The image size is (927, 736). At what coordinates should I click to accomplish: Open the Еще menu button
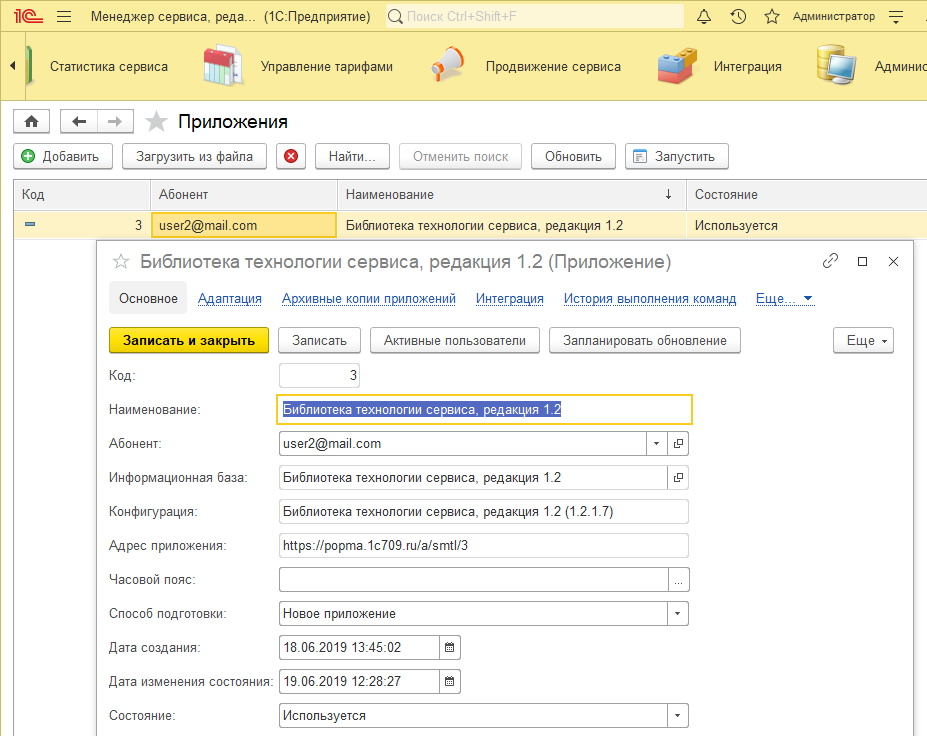point(862,341)
